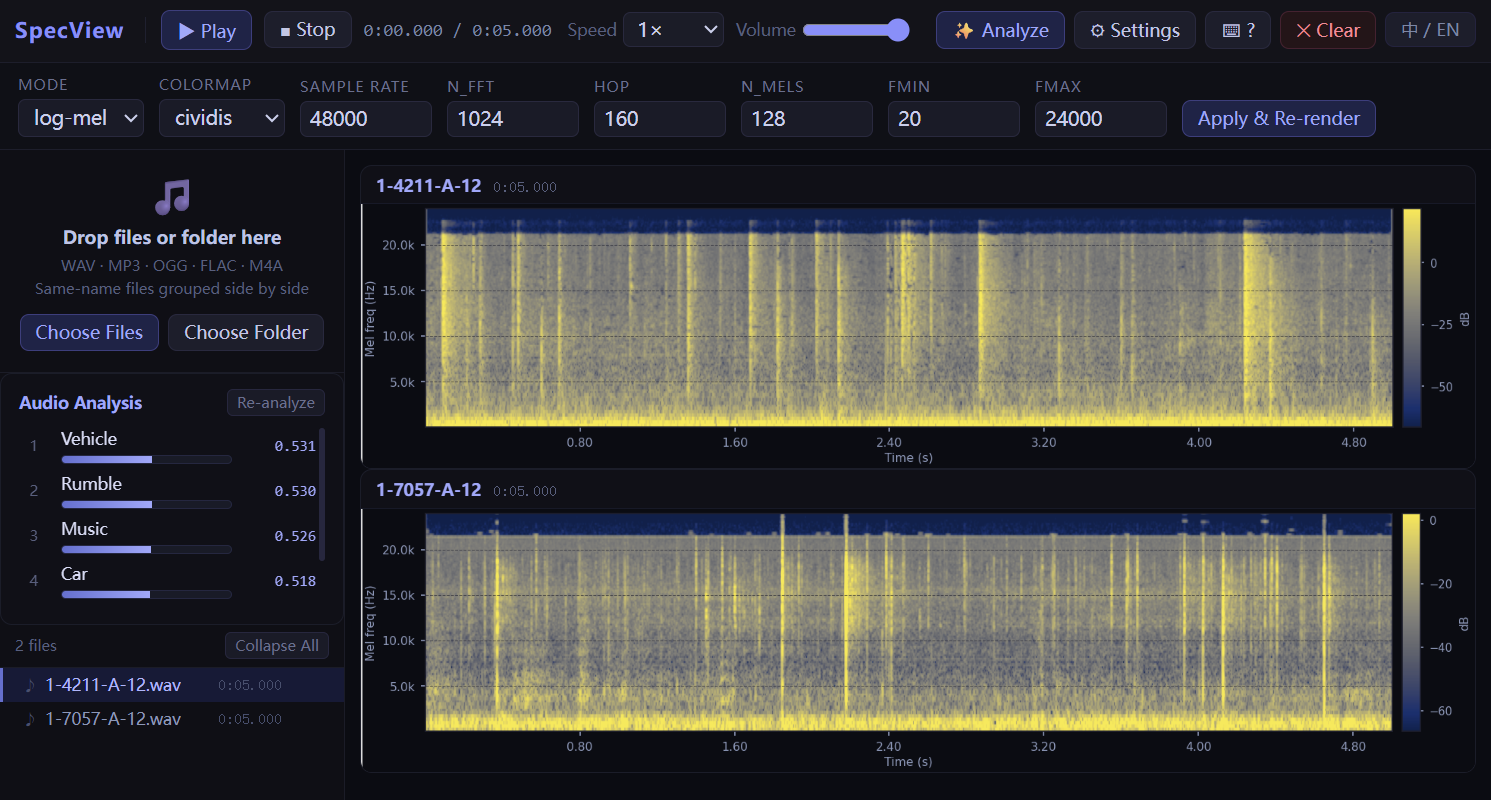This screenshot has height=800, width=1491.
Task: Stop audio playback
Action: click(x=308, y=30)
